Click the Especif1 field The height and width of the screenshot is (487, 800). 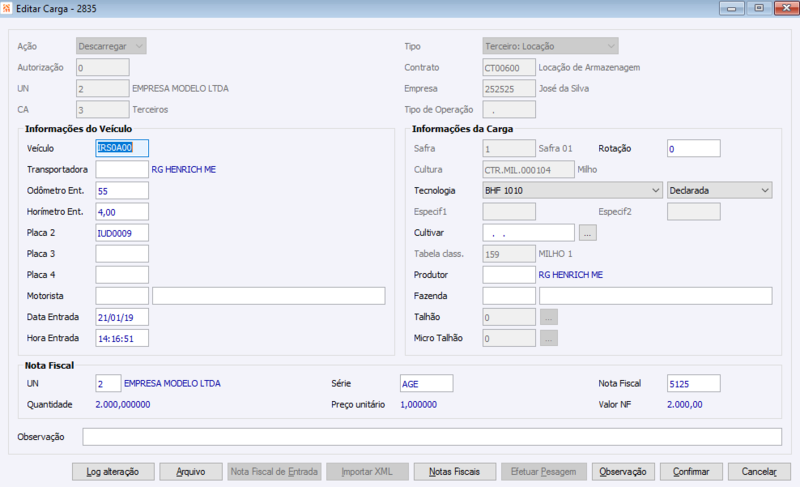point(509,212)
